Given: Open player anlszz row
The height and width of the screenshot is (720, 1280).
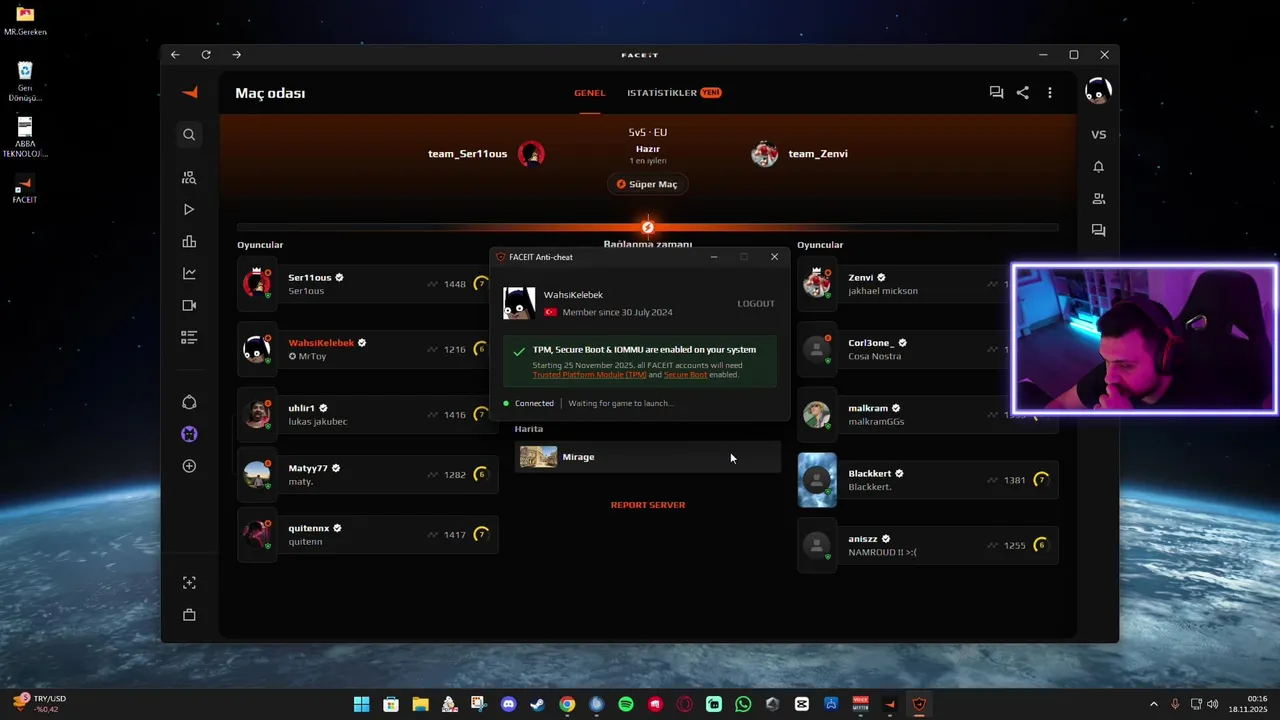Looking at the screenshot, I should click(x=928, y=545).
